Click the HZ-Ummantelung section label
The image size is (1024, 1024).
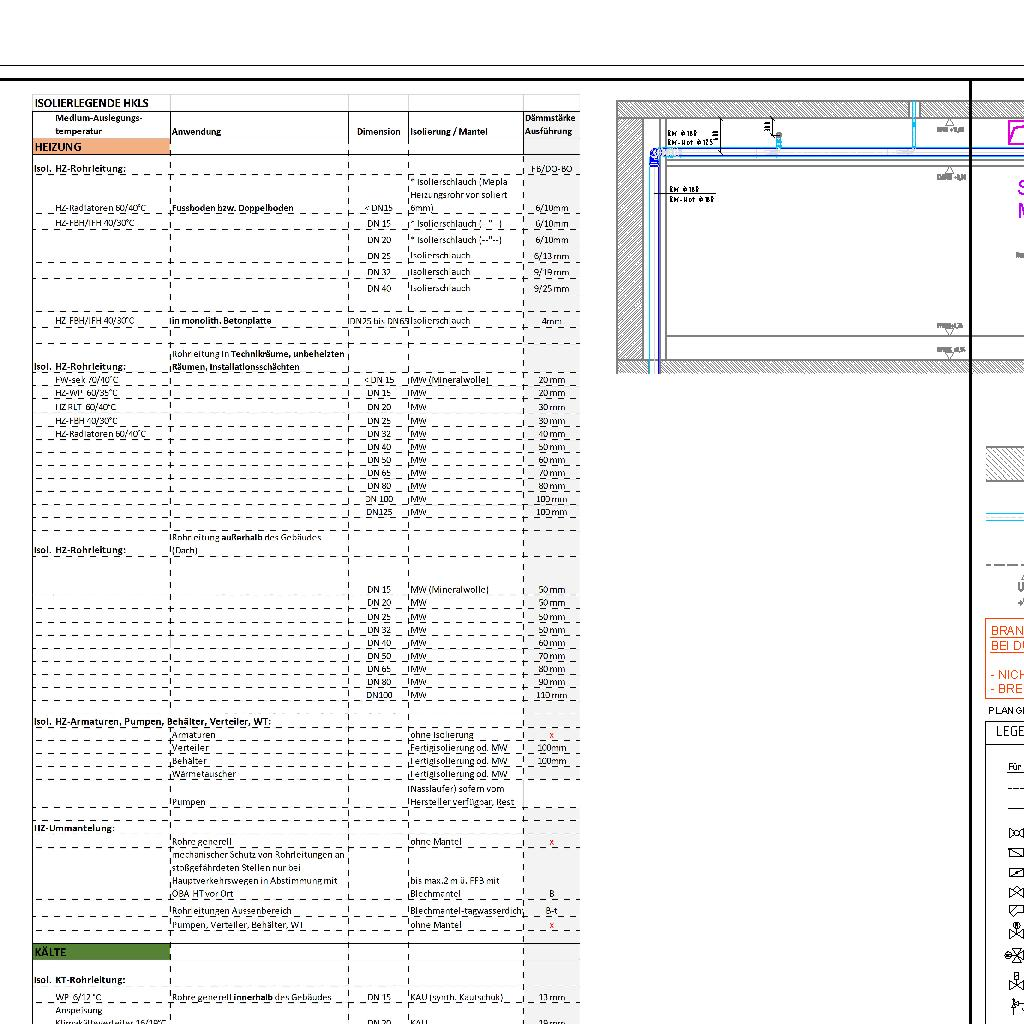click(76, 828)
